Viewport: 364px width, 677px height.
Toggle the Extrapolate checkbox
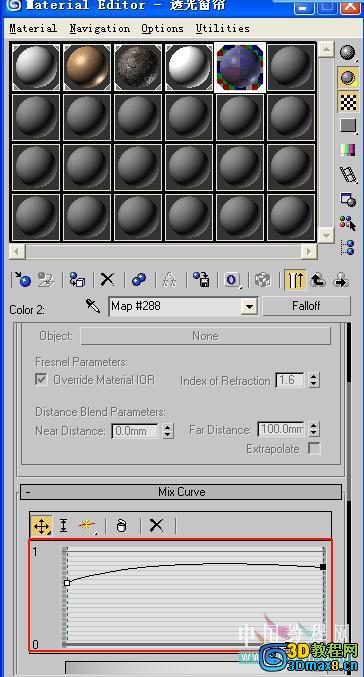click(x=314, y=449)
